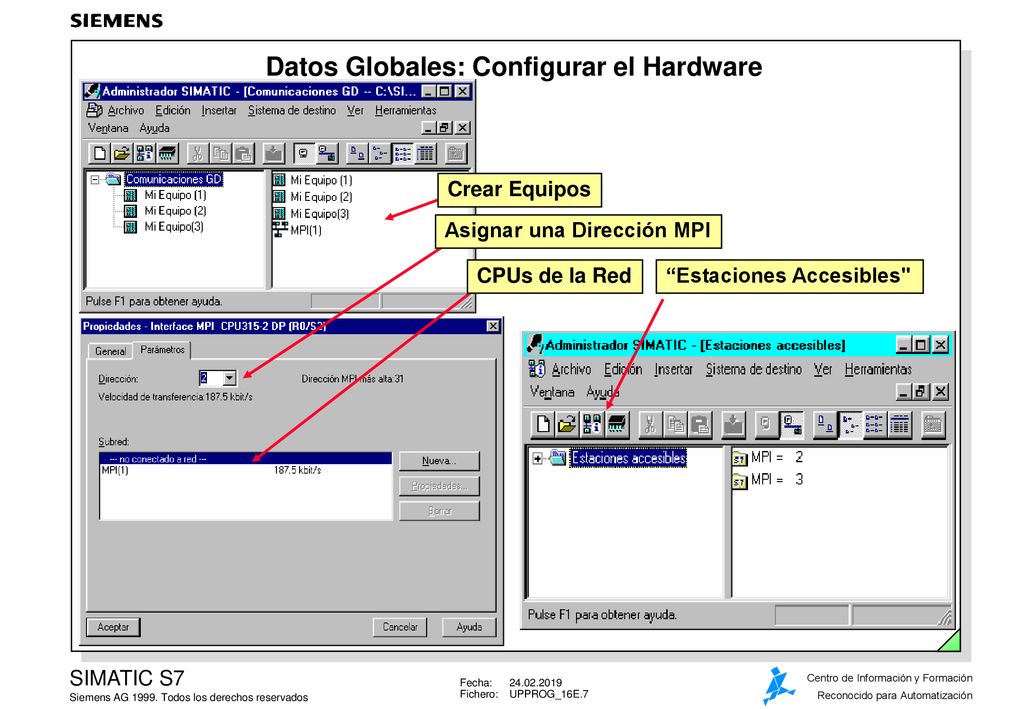Click Accessible Nodes icon in Estaciones accesibles toolbar
The image size is (1024, 709).
coord(592,424)
